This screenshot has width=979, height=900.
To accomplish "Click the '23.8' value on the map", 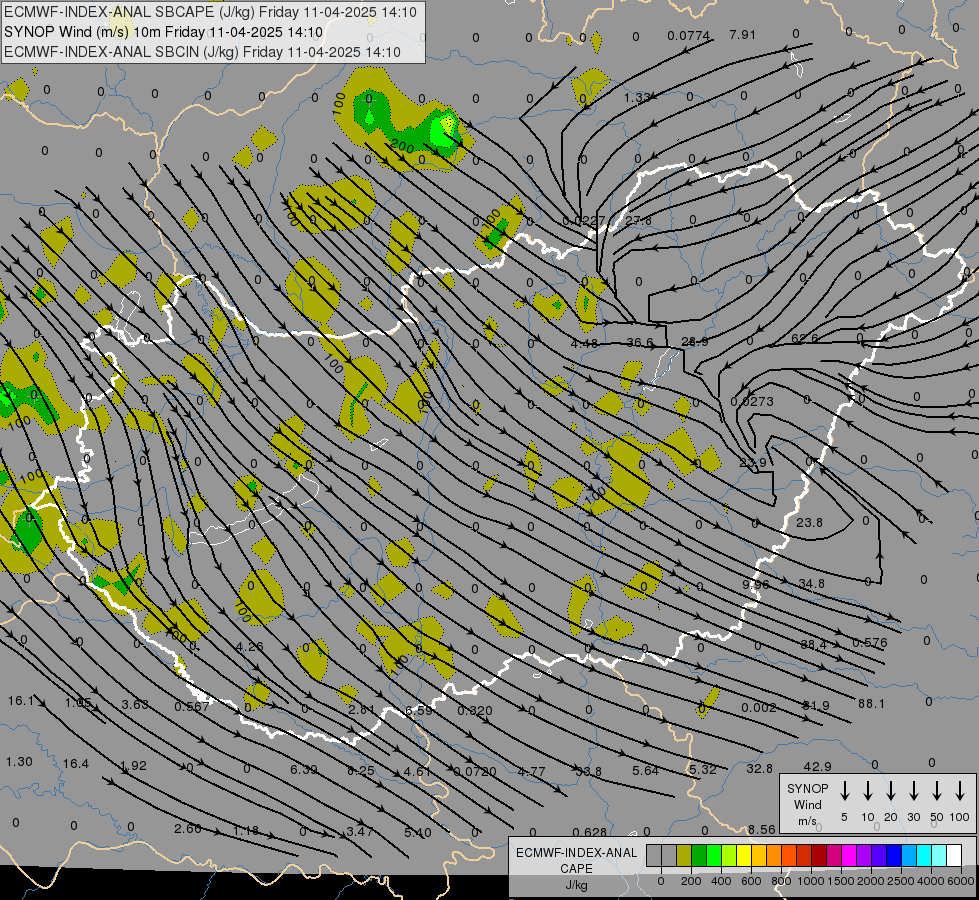I will (x=809, y=523).
